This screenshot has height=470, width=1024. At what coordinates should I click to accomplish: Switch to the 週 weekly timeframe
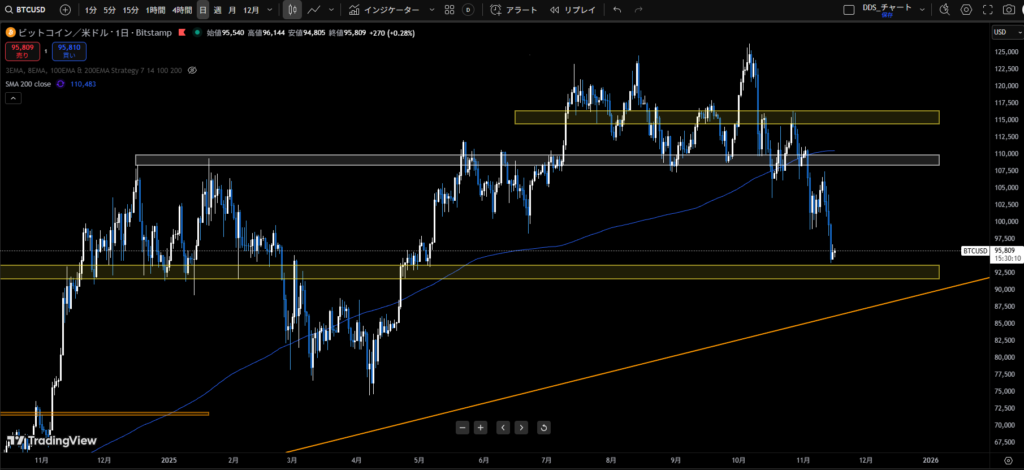pyautogui.click(x=217, y=9)
